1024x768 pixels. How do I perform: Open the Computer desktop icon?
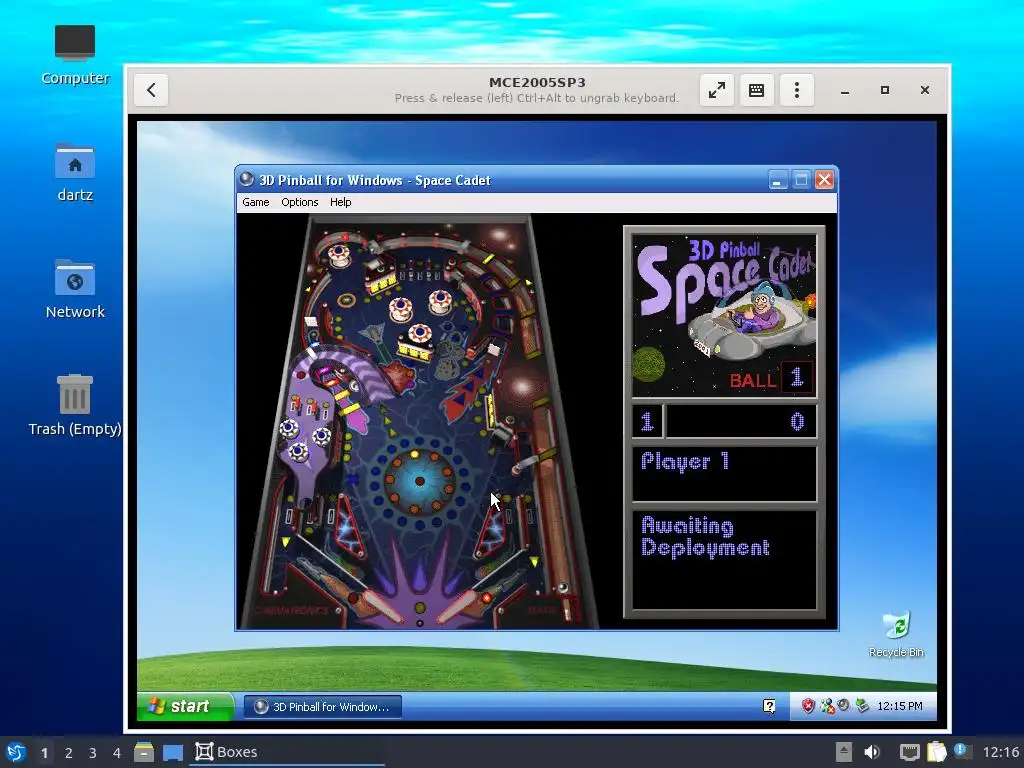tap(75, 55)
